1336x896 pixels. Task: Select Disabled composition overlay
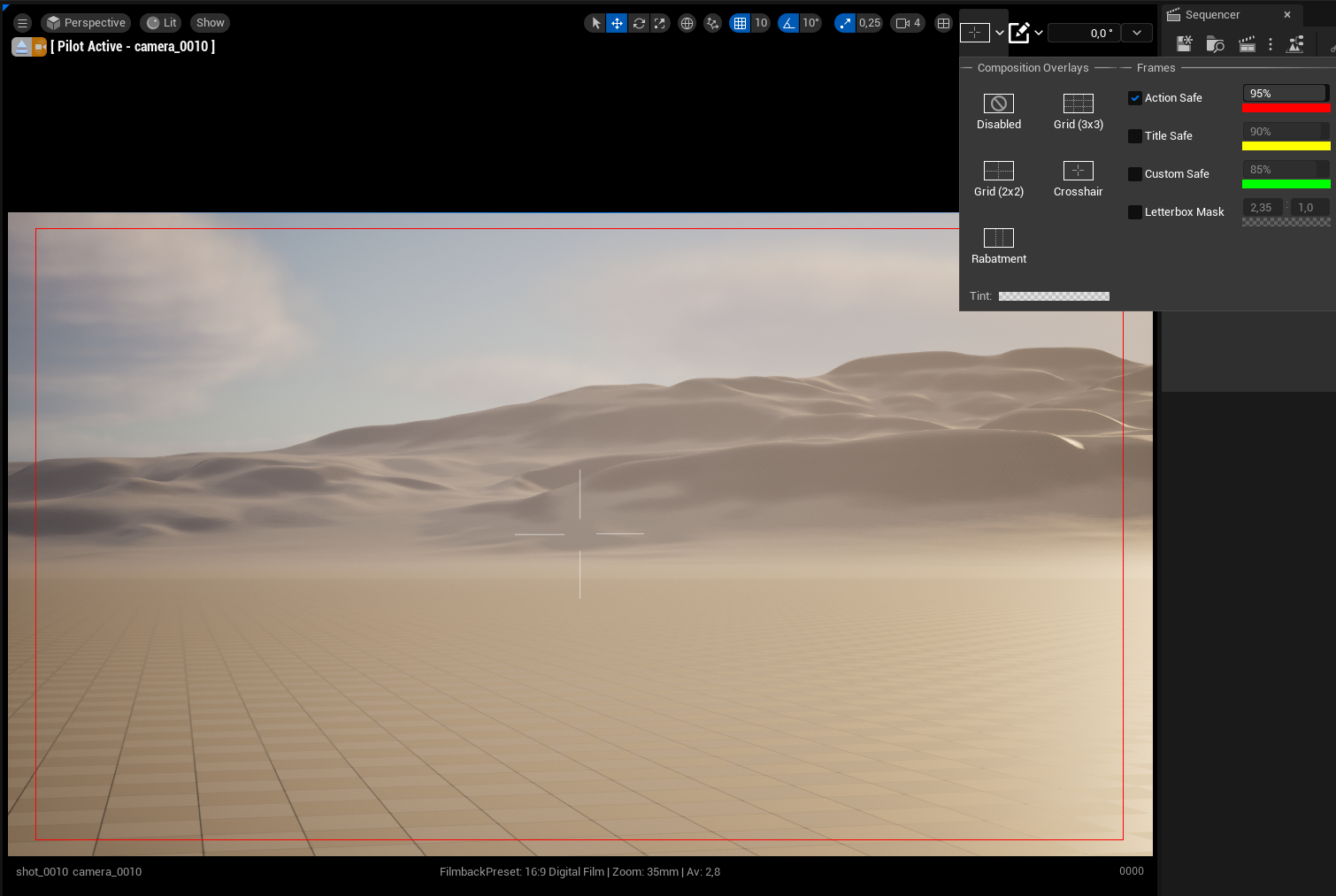coord(999,112)
